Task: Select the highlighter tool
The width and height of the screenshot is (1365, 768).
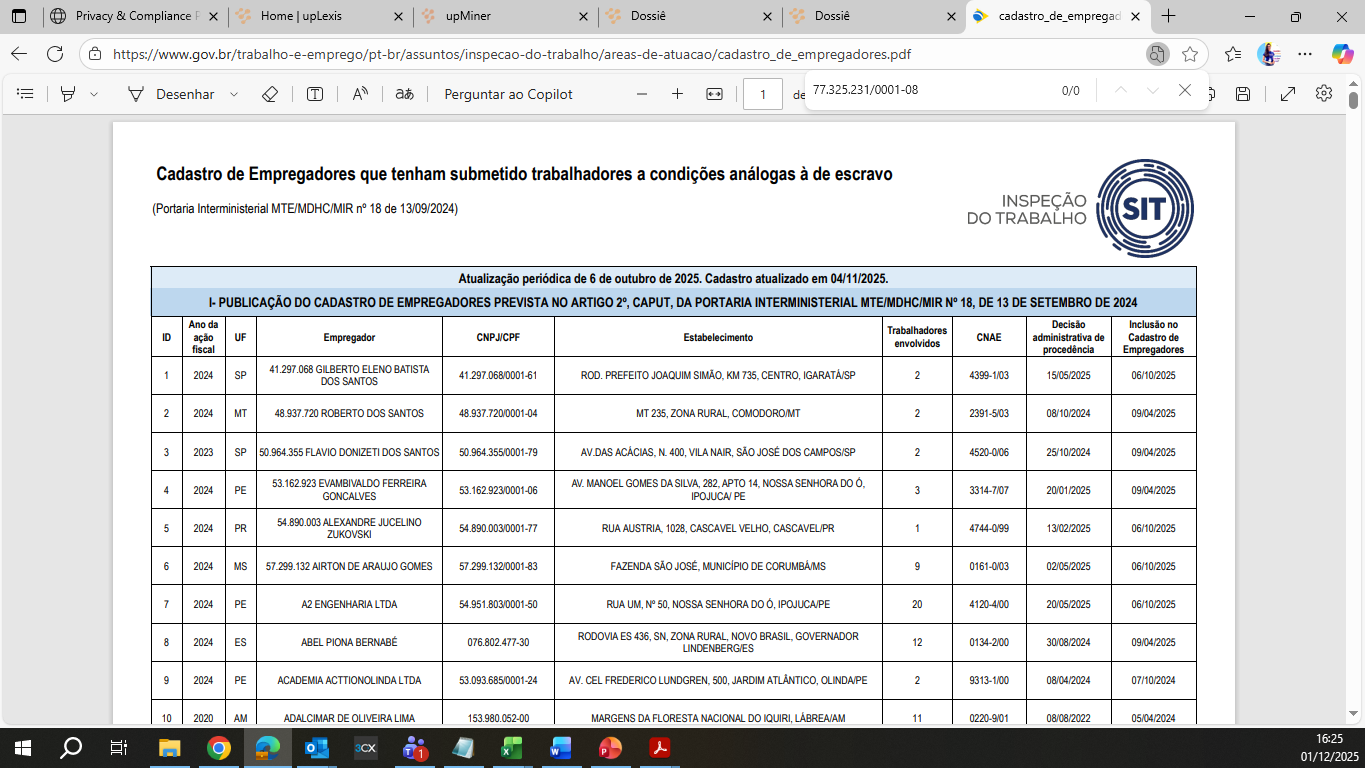Action: pos(68,94)
